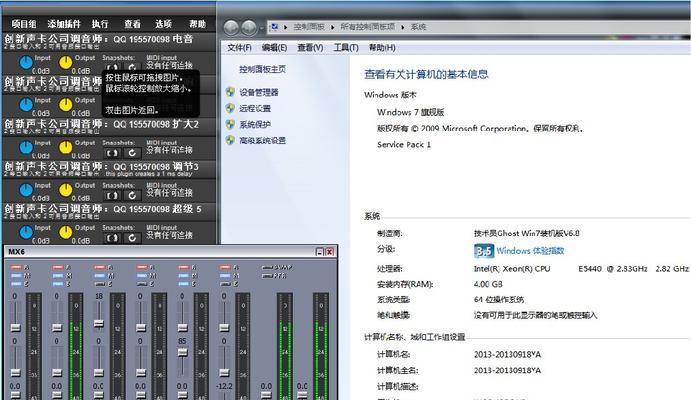Open 系统保护 from the control panel sidebar
The image size is (691, 400).
[255, 124]
